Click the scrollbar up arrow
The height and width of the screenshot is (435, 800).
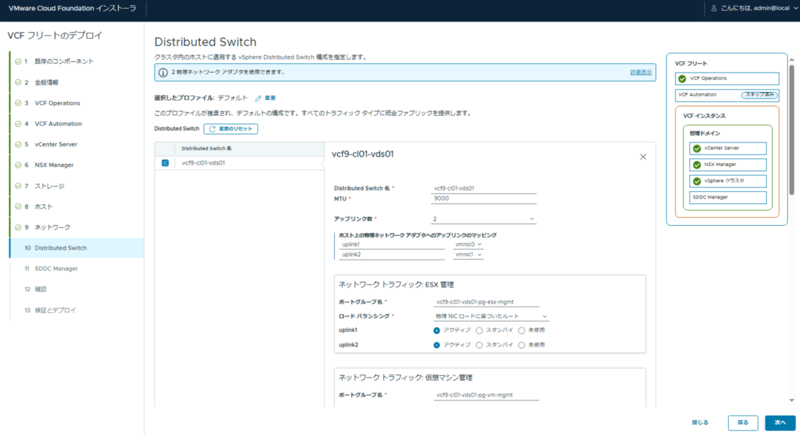click(x=792, y=60)
